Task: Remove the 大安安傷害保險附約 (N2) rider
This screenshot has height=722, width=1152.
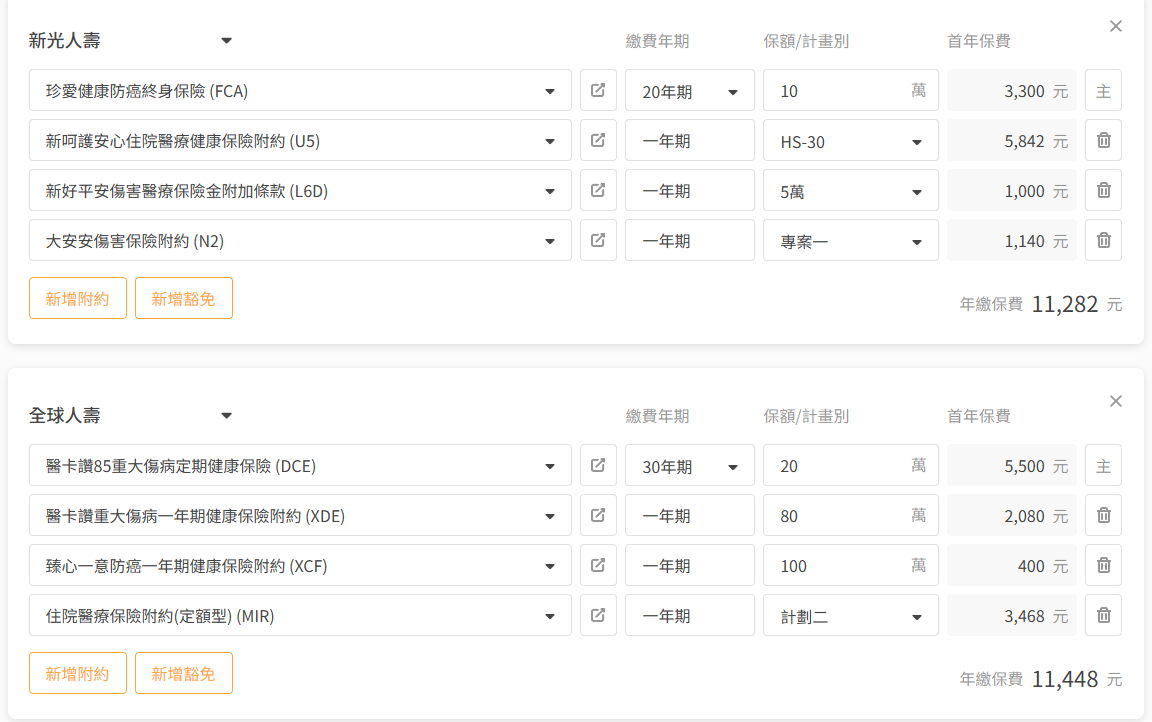Action: [x=1103, y=241]
